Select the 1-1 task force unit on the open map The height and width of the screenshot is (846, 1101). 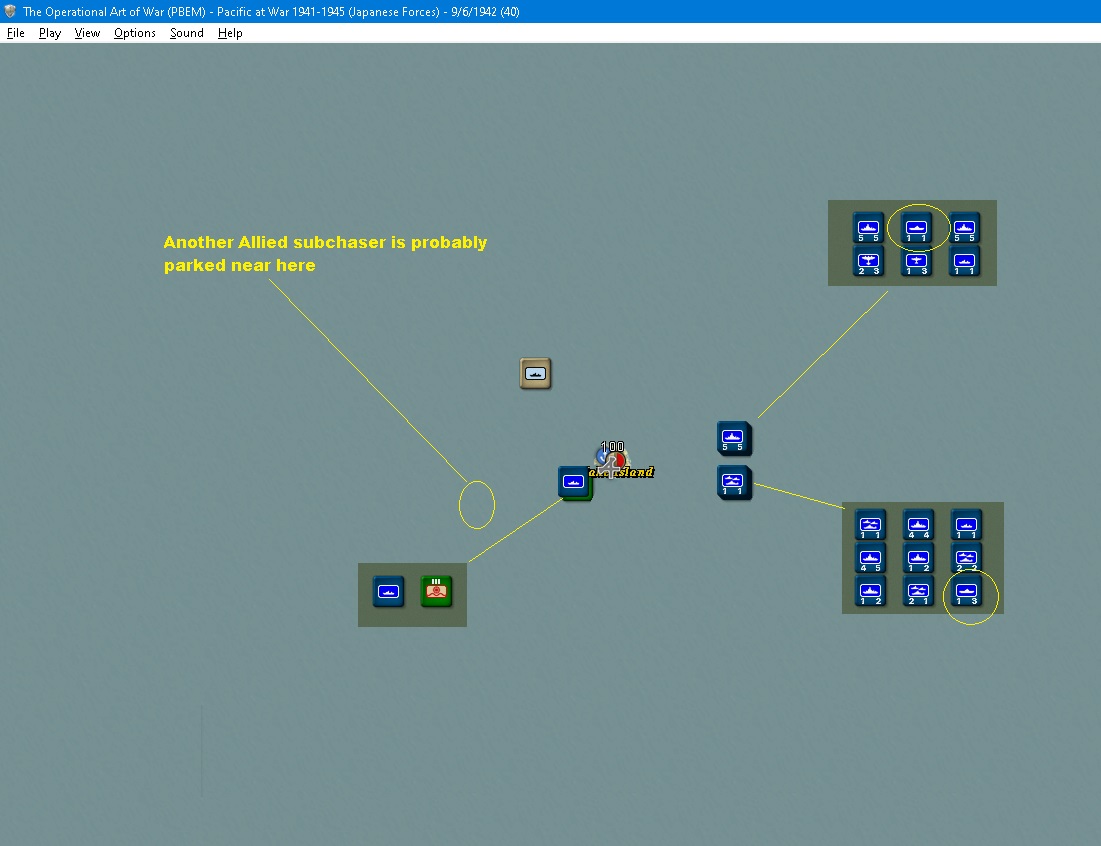click(733, 482)
